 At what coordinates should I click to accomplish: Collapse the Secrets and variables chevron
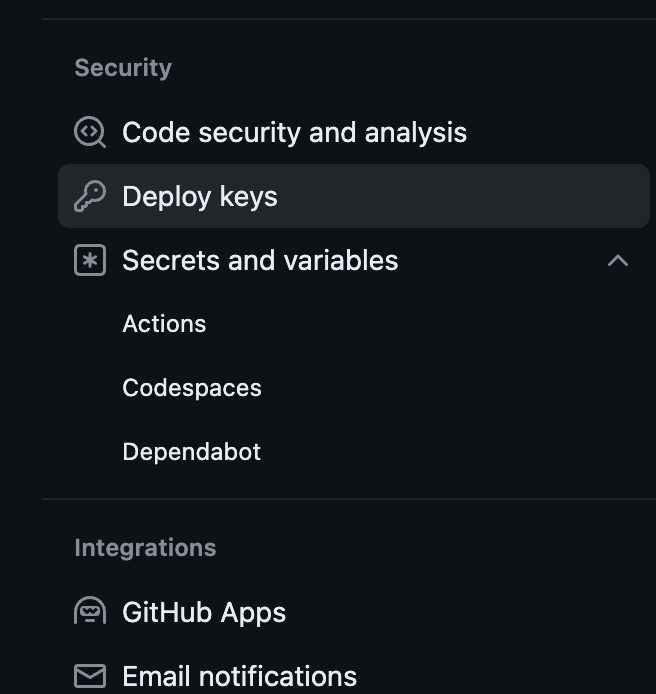coord(618,261)
